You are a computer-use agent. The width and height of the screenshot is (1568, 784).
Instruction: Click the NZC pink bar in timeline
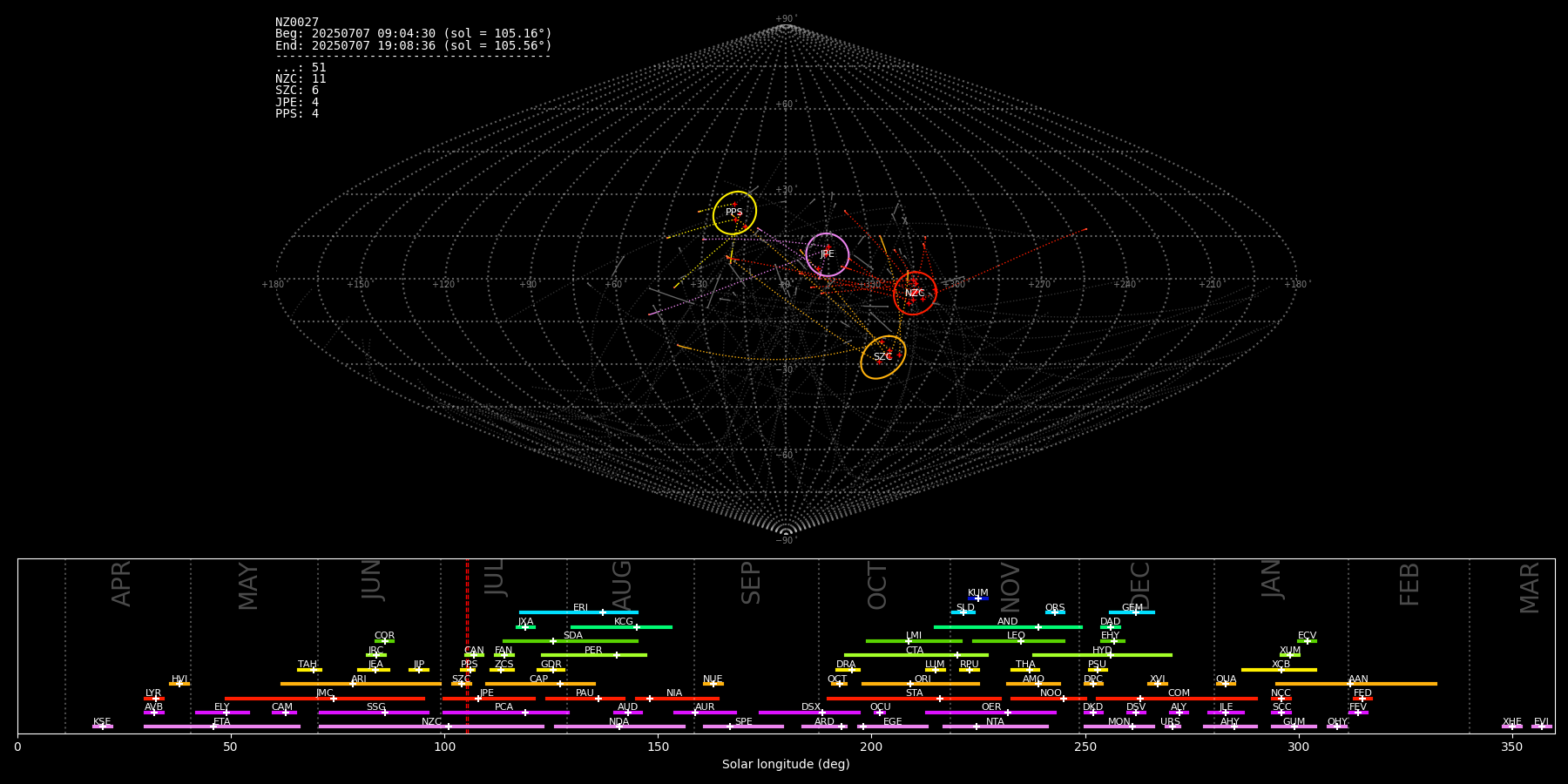(x=431, y=727)
